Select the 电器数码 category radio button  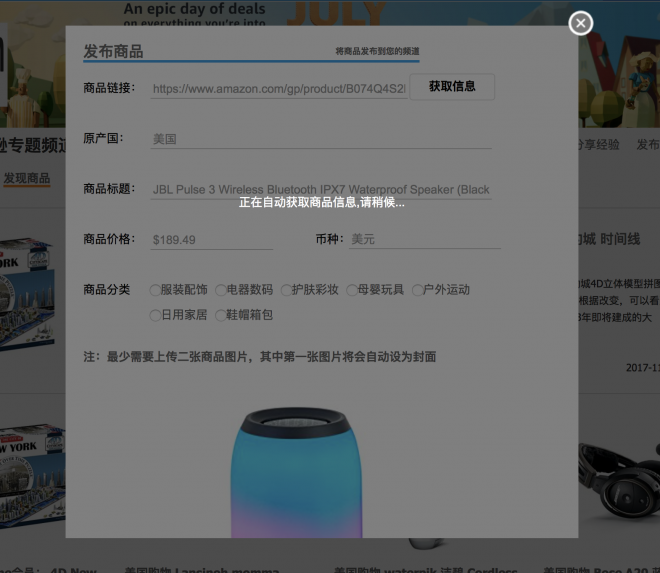(x=221, y=290)
